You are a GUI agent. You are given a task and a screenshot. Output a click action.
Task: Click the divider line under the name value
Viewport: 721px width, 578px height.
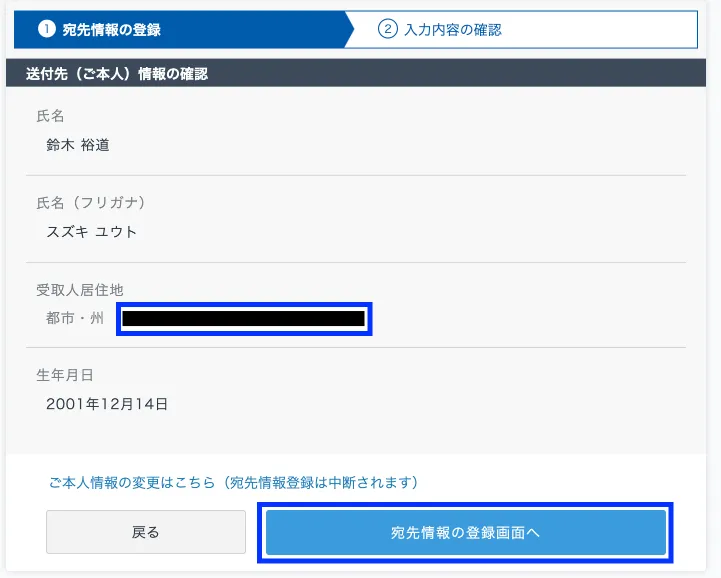pos(360,175)
